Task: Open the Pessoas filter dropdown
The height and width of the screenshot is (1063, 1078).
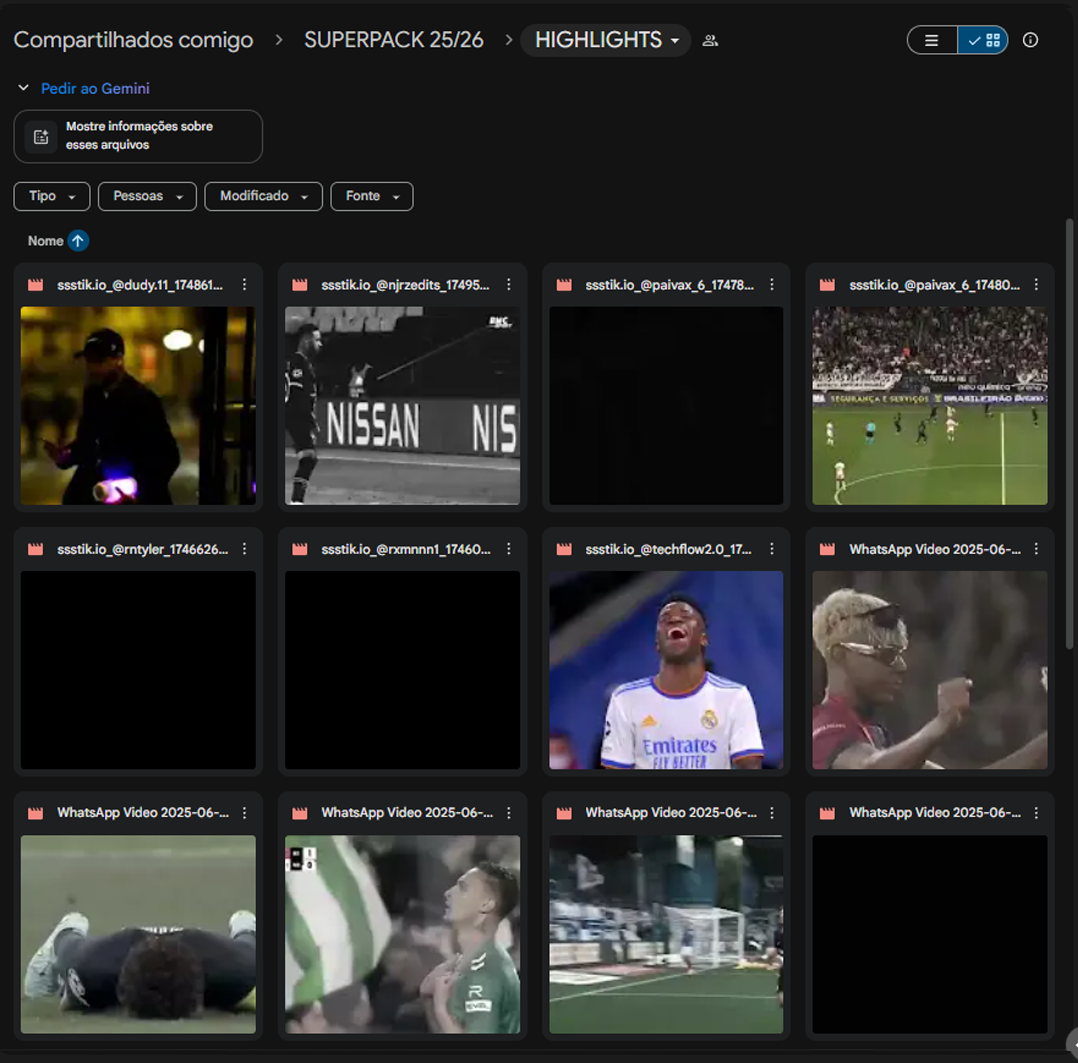Action: coord(147,196)
